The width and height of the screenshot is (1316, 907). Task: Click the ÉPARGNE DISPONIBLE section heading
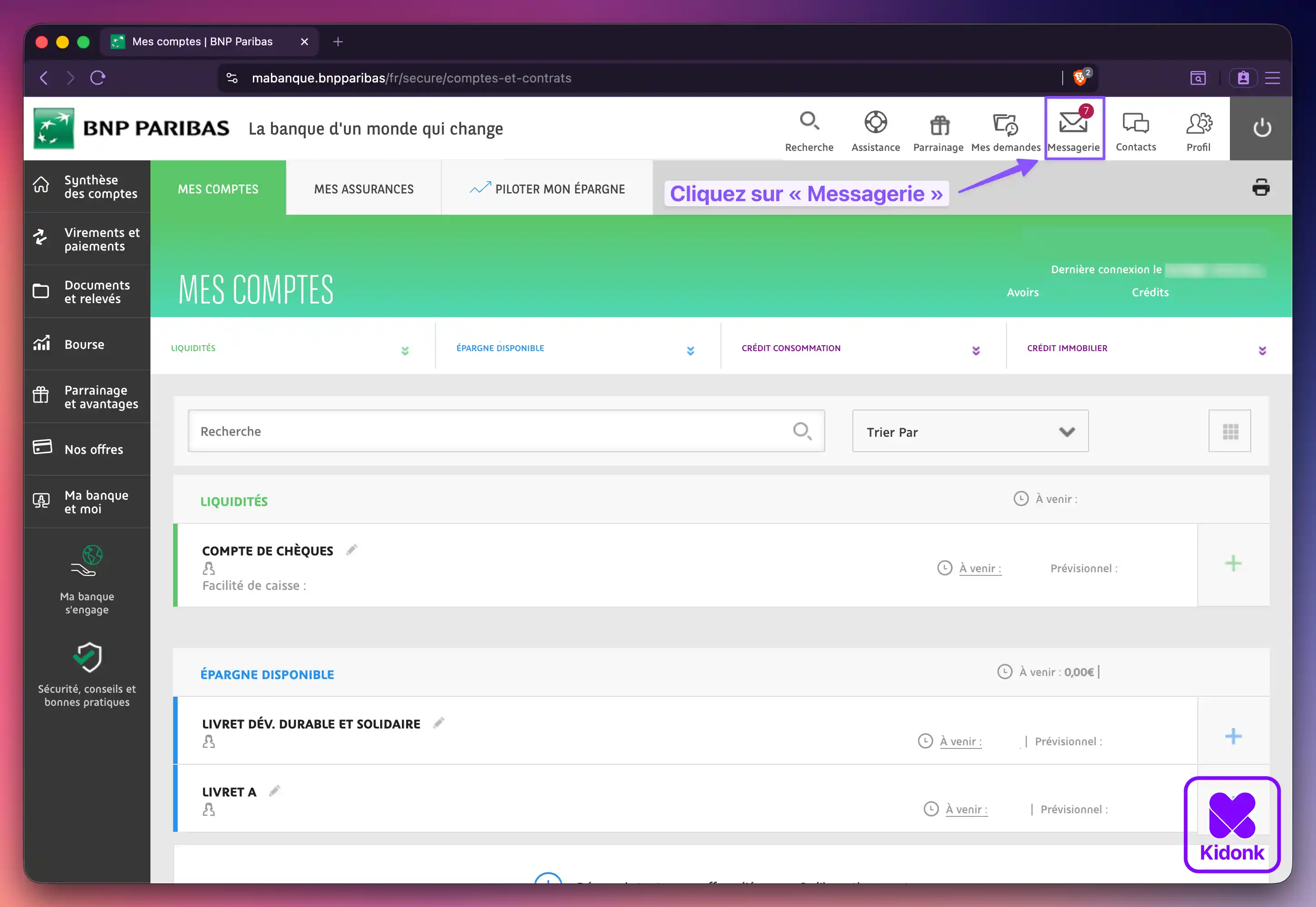click(267, 675)
